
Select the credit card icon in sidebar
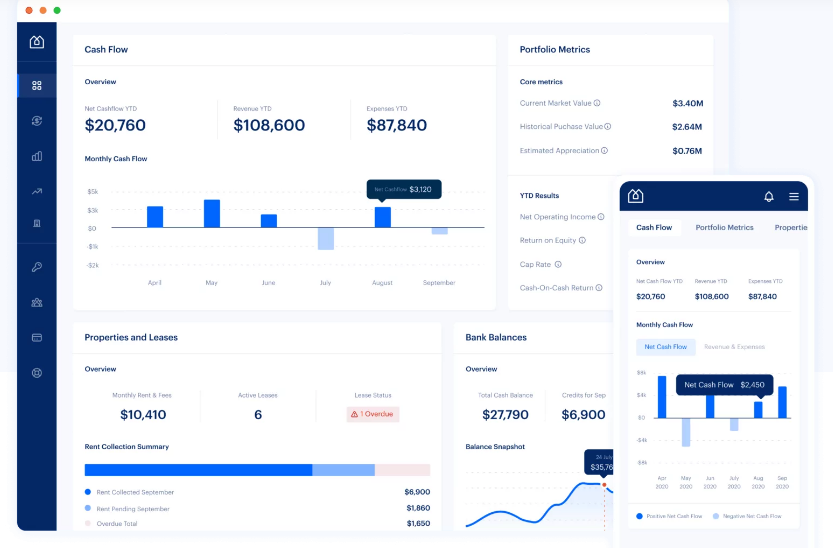(x=37, y=338)
